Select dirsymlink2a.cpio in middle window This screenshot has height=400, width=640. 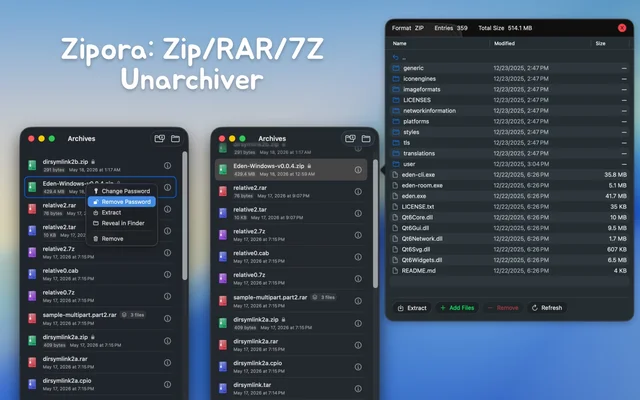click(291, 367)
